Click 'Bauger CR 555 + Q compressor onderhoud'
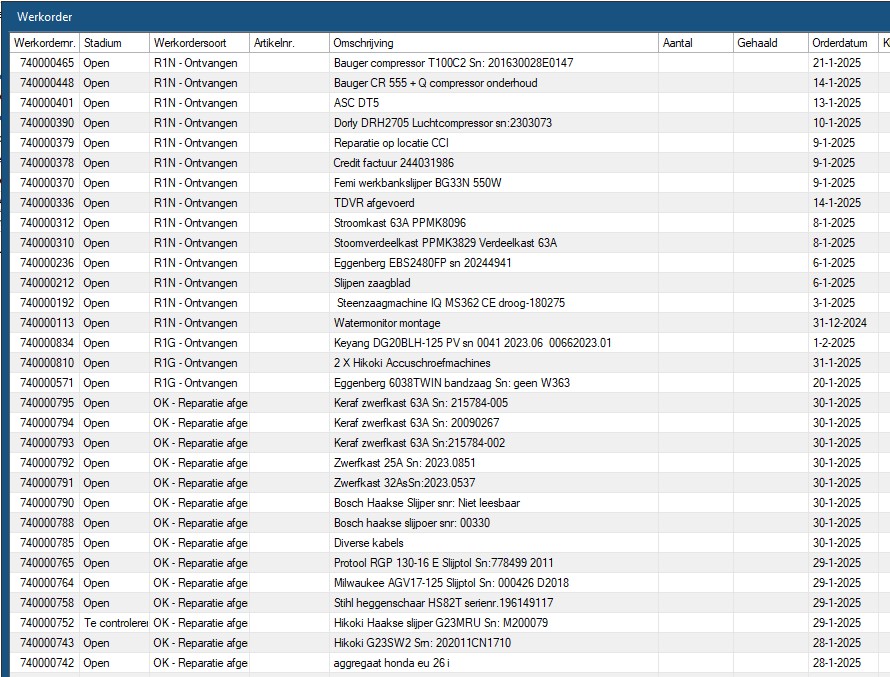This screenshot has height=677, width=890. 435,83
